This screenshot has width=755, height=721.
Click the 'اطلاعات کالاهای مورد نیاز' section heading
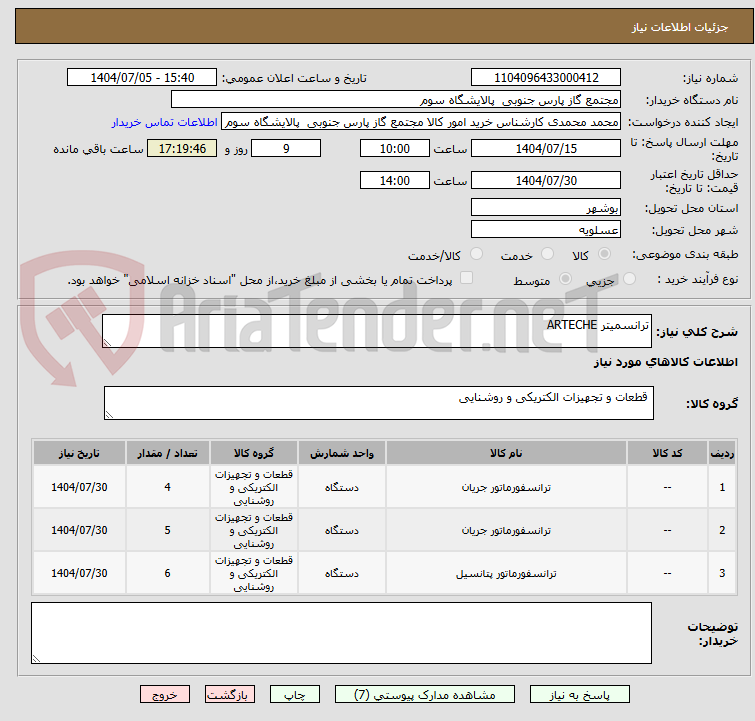coord(665,362)
